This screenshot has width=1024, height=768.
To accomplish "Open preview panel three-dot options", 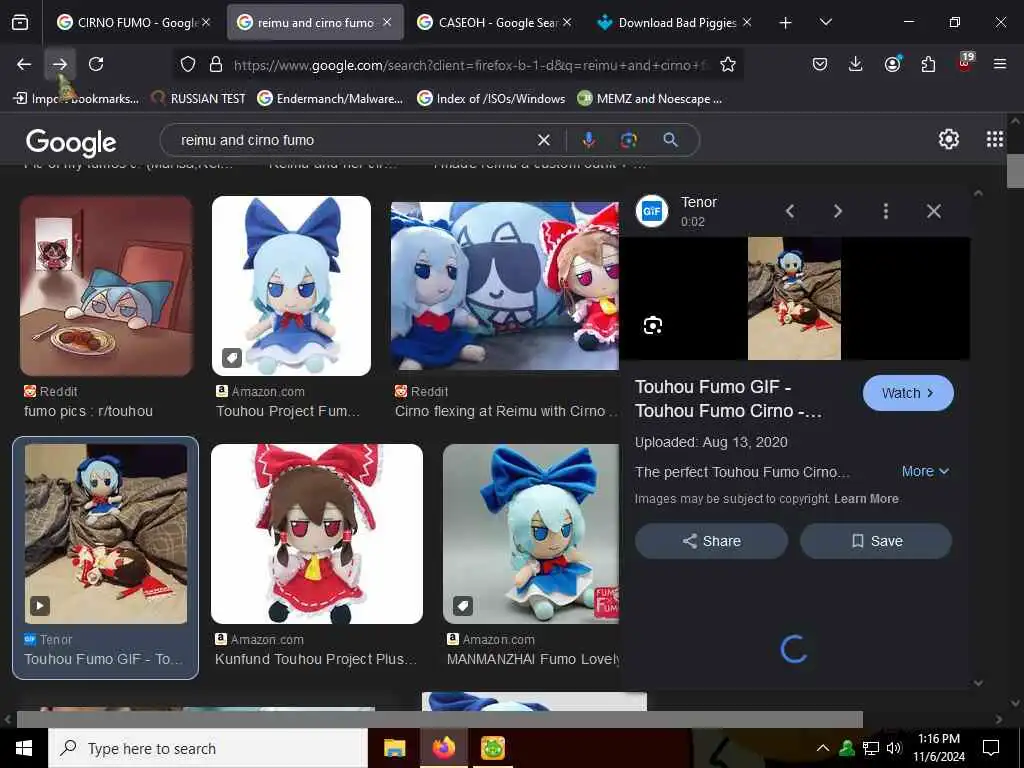I will tap(886, 211).
